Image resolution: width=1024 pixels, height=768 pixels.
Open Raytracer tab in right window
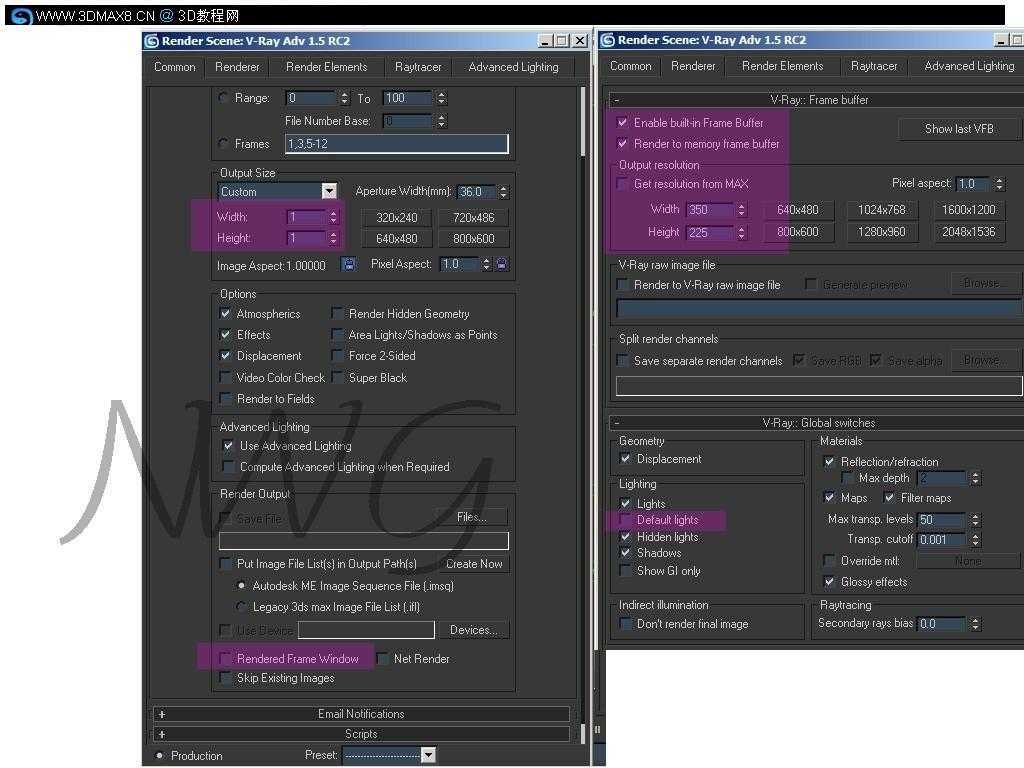874,66
